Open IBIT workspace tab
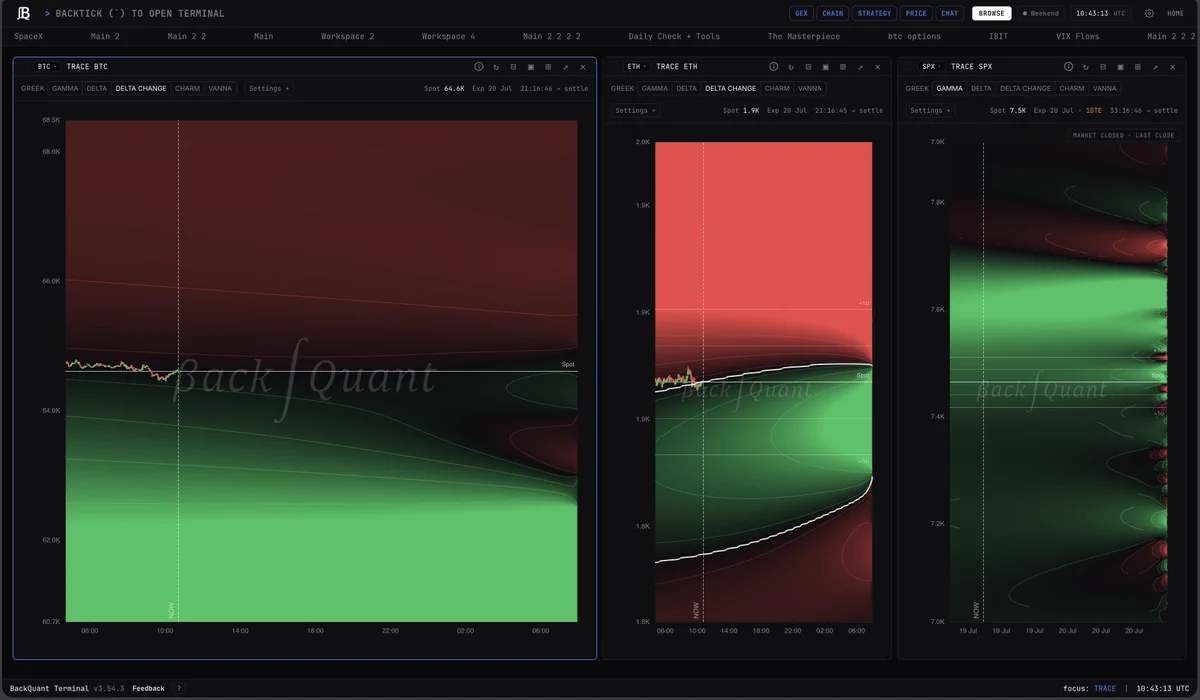This screenshot has height=700, width=1200. 998,36
